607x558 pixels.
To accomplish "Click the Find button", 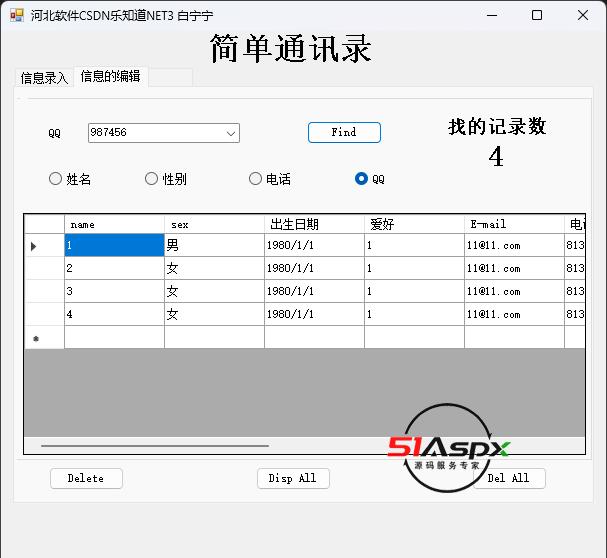I will coord(344,132).
